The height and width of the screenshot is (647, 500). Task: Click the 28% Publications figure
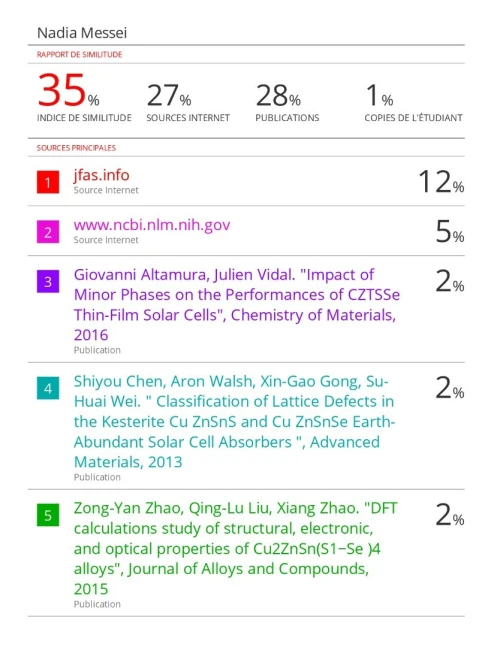(x=278, y=95)
